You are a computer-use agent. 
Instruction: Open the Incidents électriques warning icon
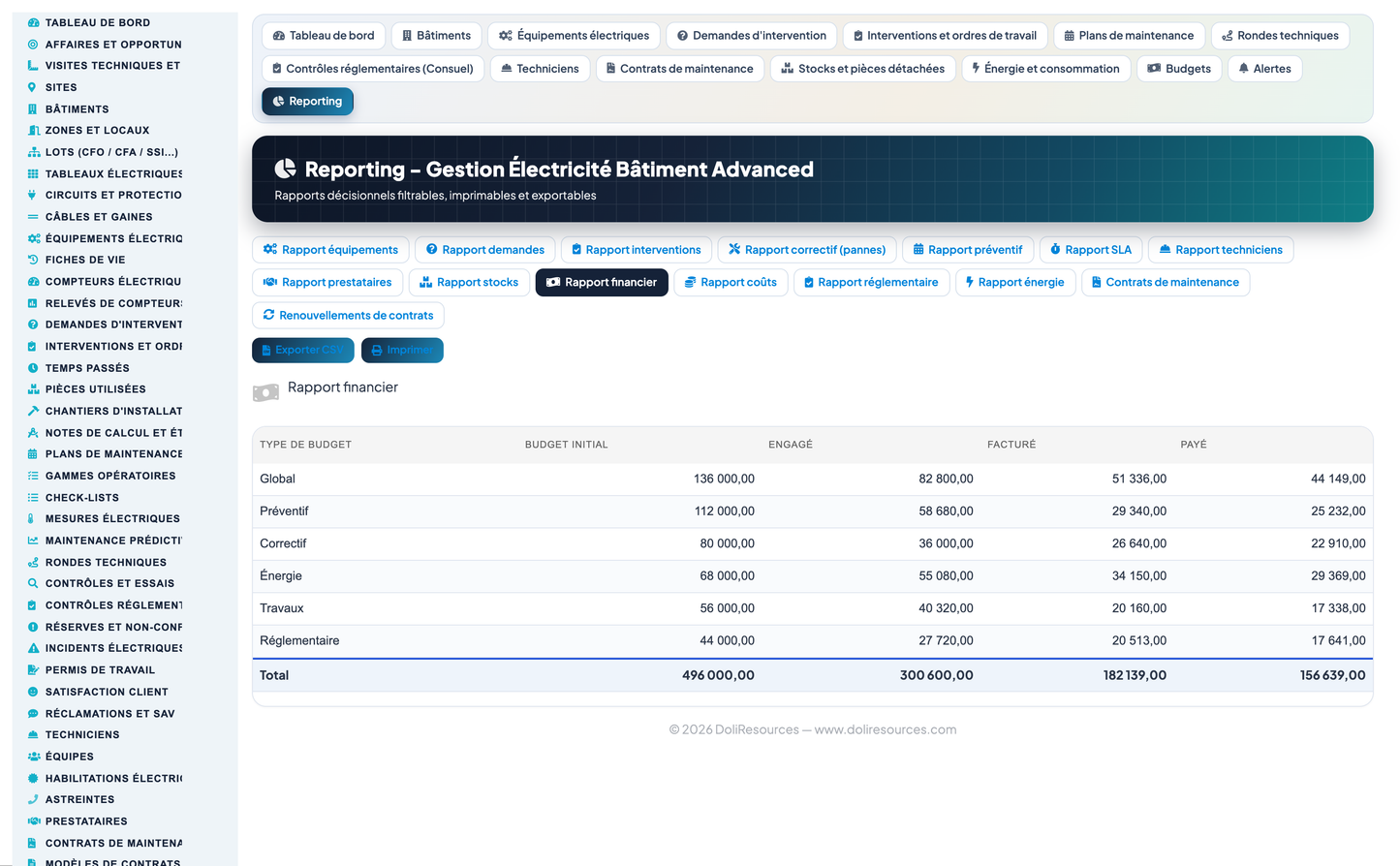point(33,648)
